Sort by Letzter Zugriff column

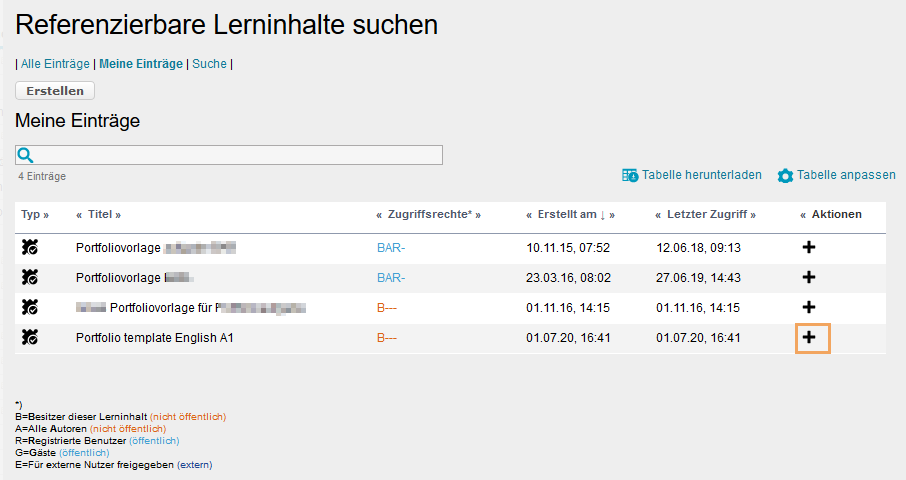pyautogui.click(x=705, y=214)
